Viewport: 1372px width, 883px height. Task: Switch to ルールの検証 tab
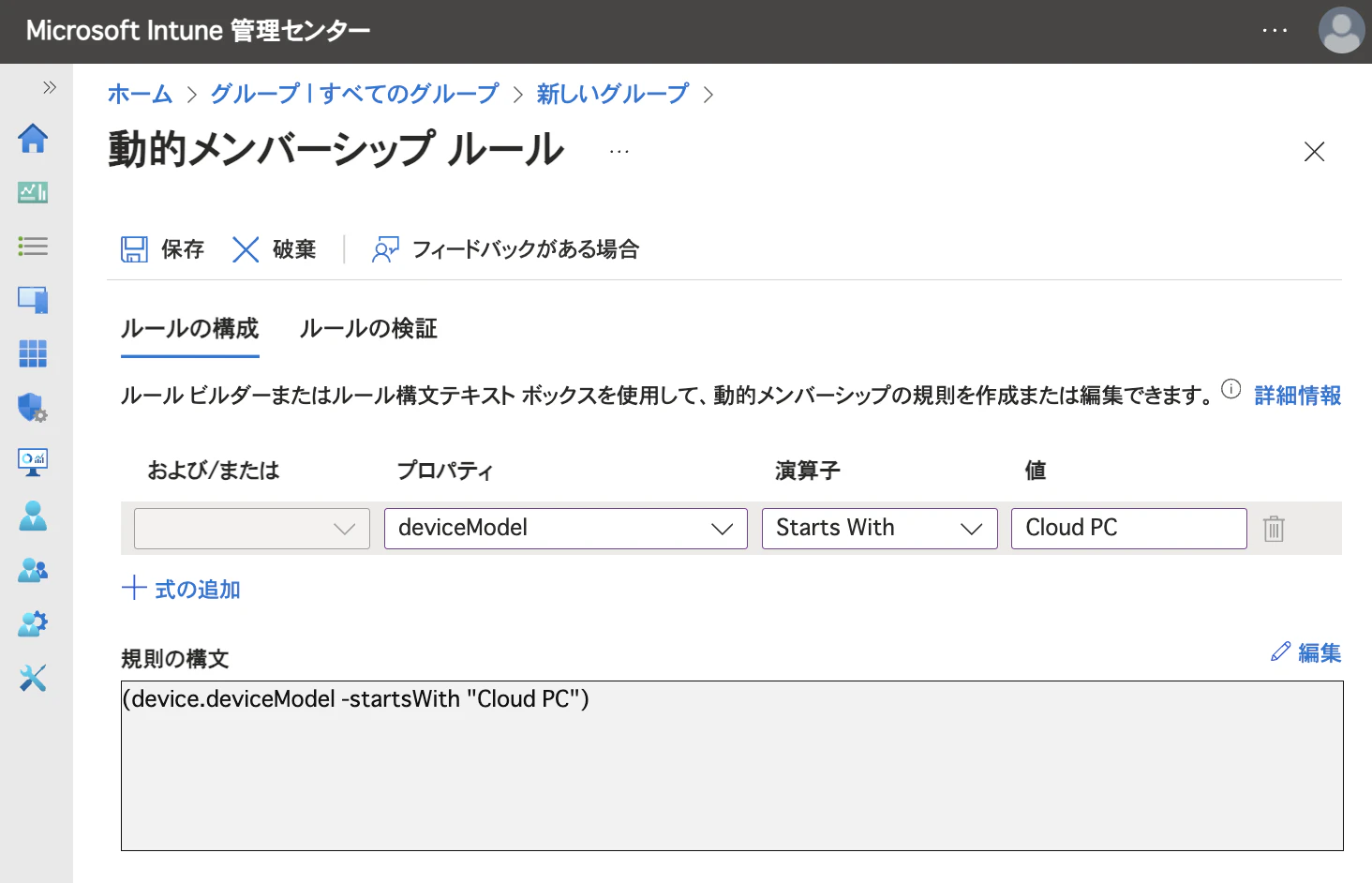click(x=368, y=329)
